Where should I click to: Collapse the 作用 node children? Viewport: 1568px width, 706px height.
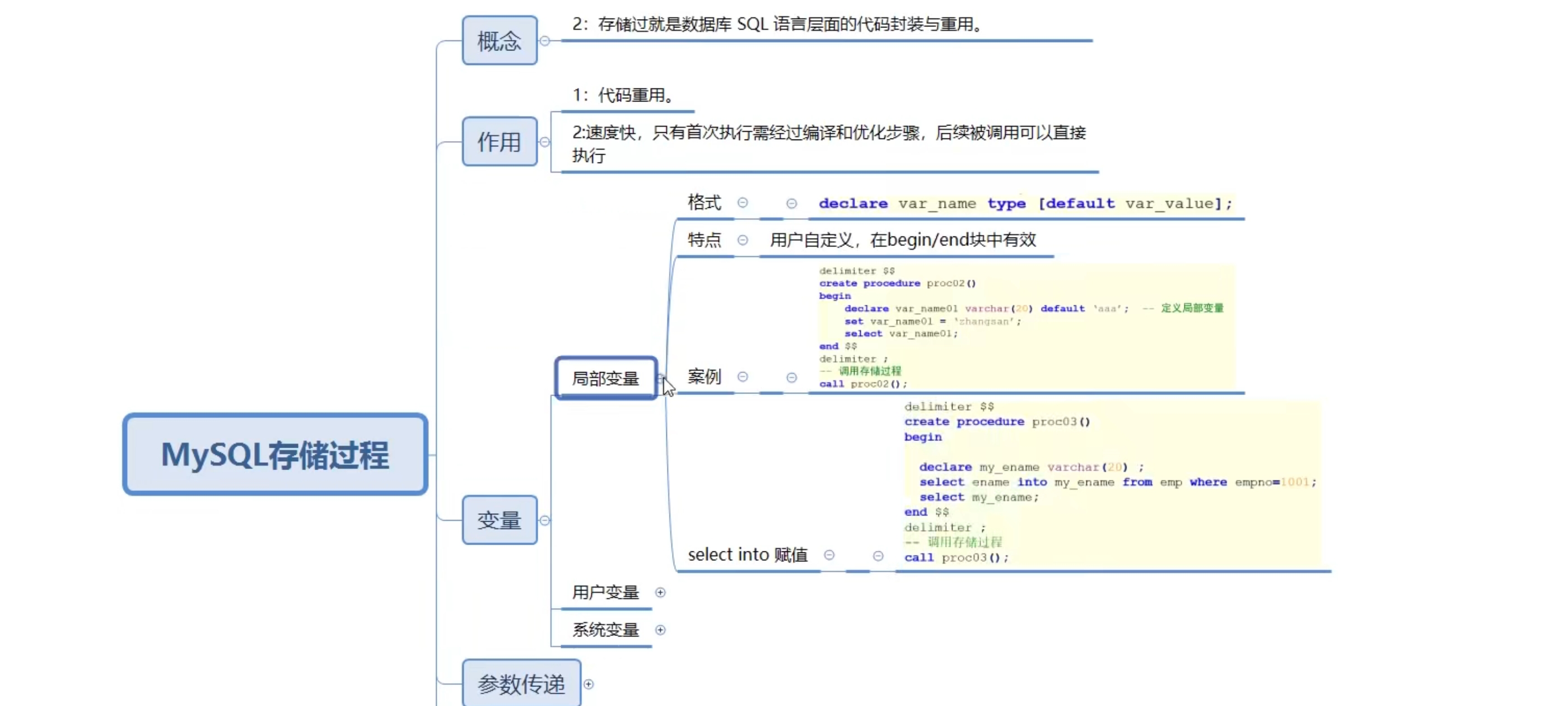click(x=545, y=142)
